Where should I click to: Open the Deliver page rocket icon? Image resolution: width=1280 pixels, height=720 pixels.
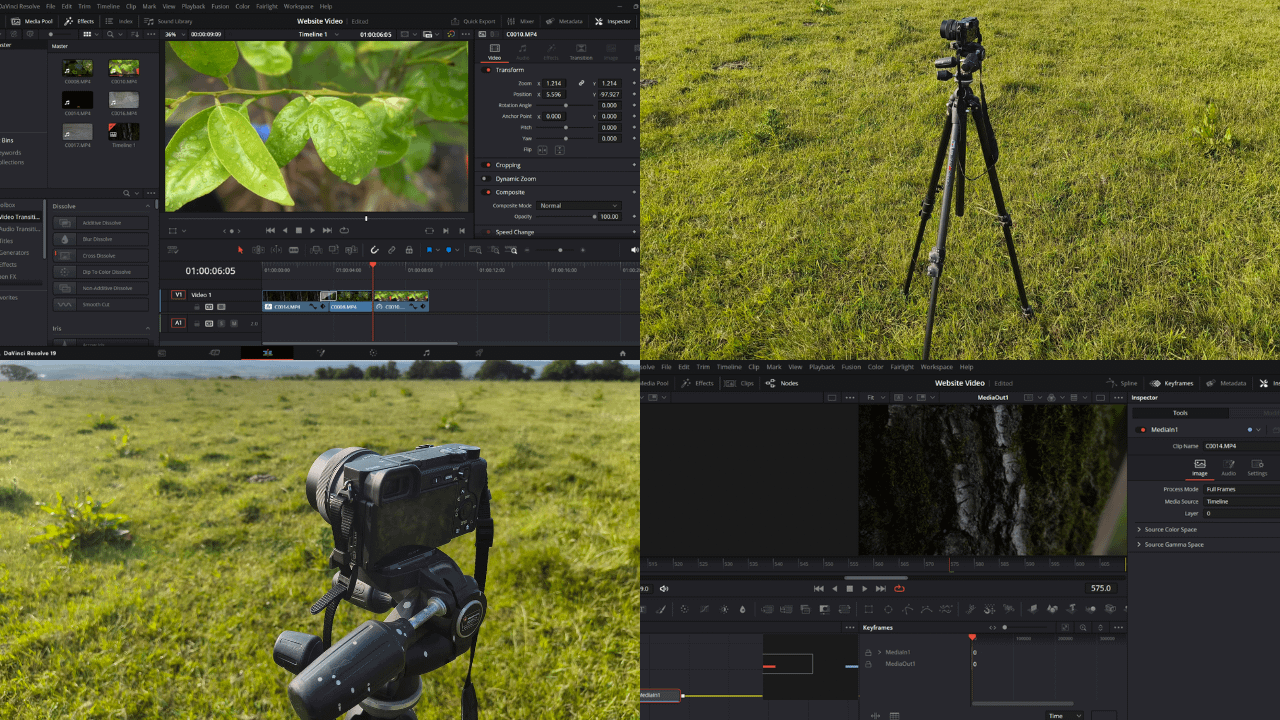(x=479, y=353)
